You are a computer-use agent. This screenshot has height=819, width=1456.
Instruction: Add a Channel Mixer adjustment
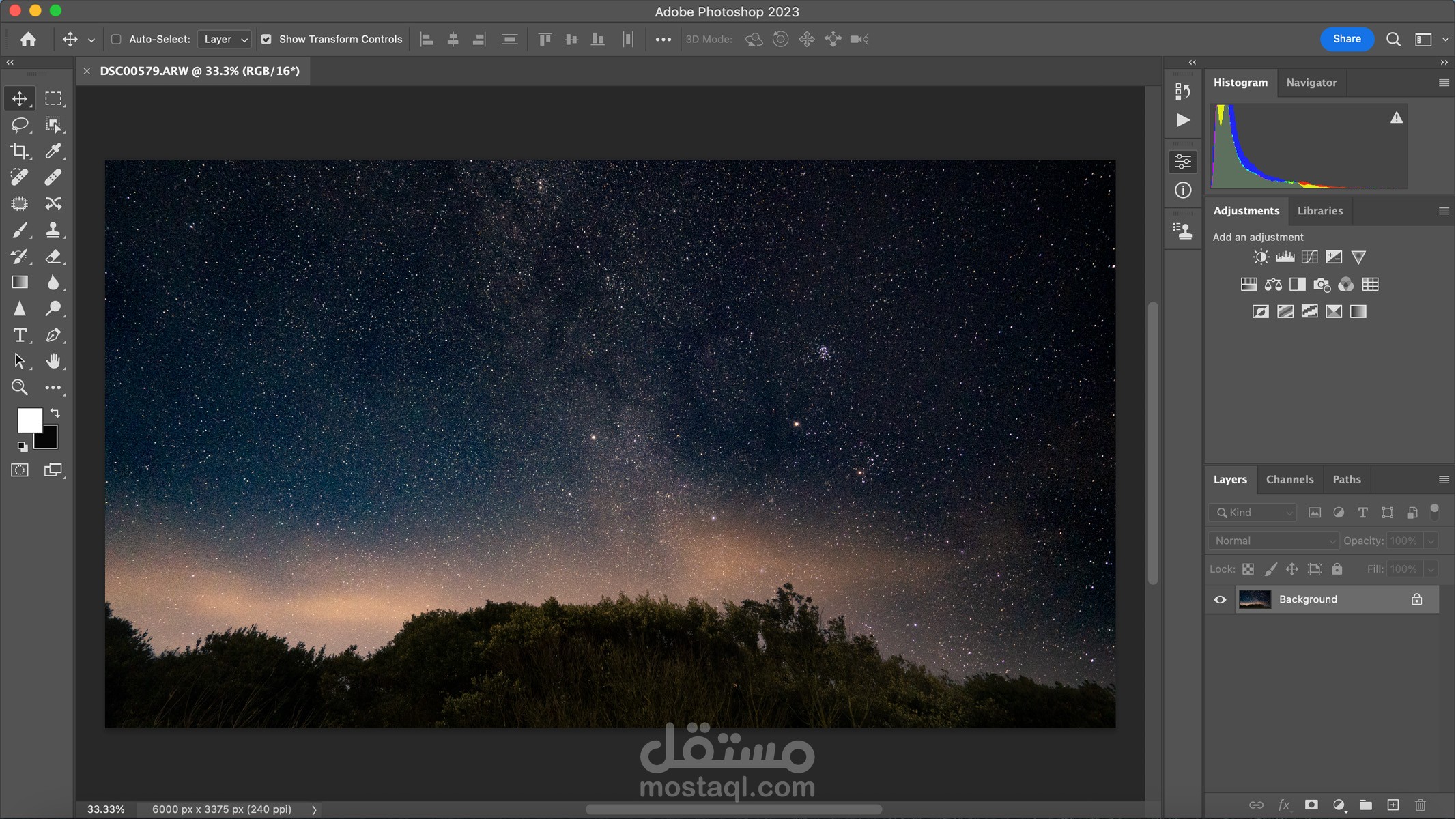pos(1346,285)
